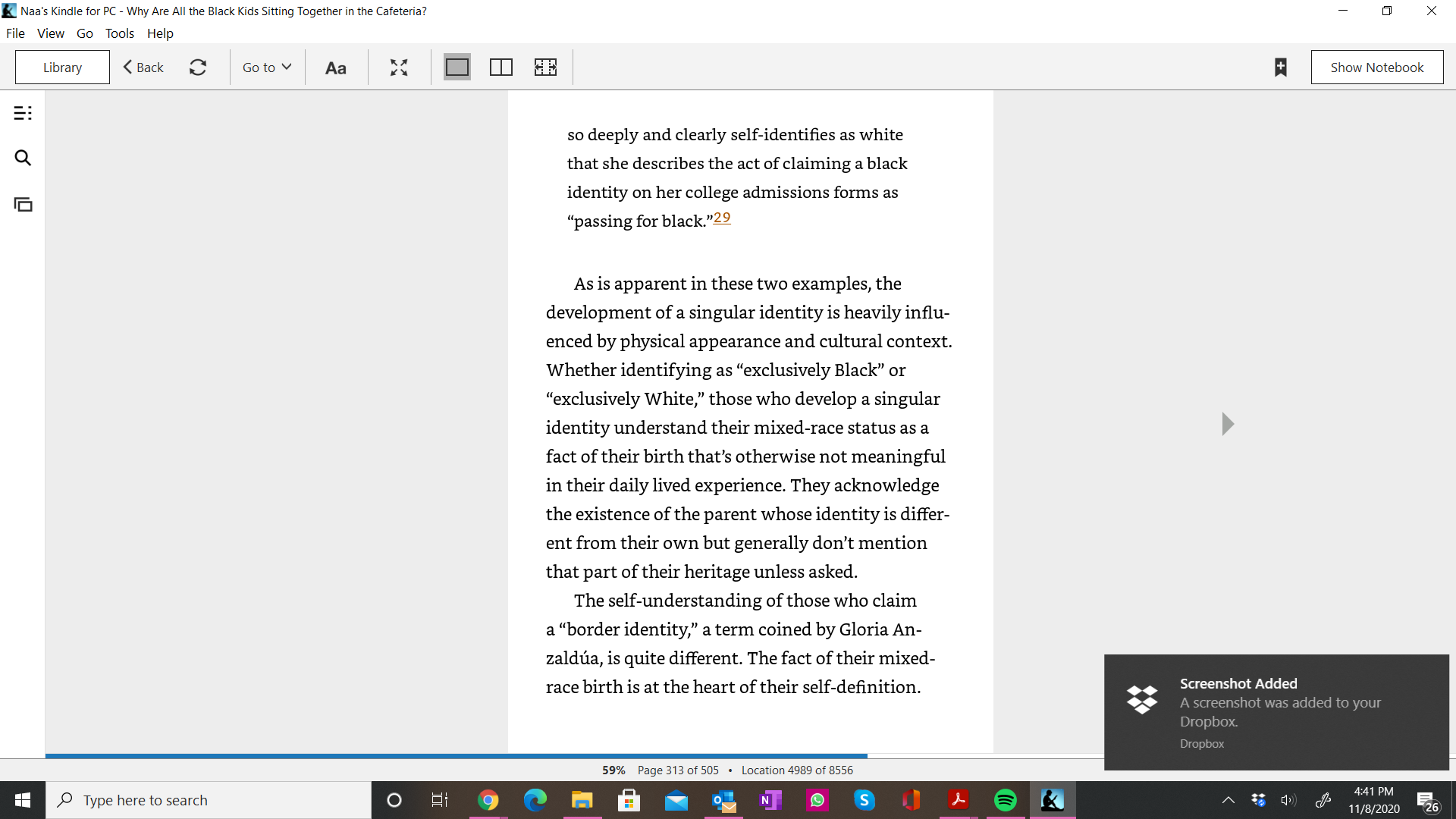Open Cortana from the taskbar
This screenshot has width=1456, height=819.
click(x=394, y=800)
